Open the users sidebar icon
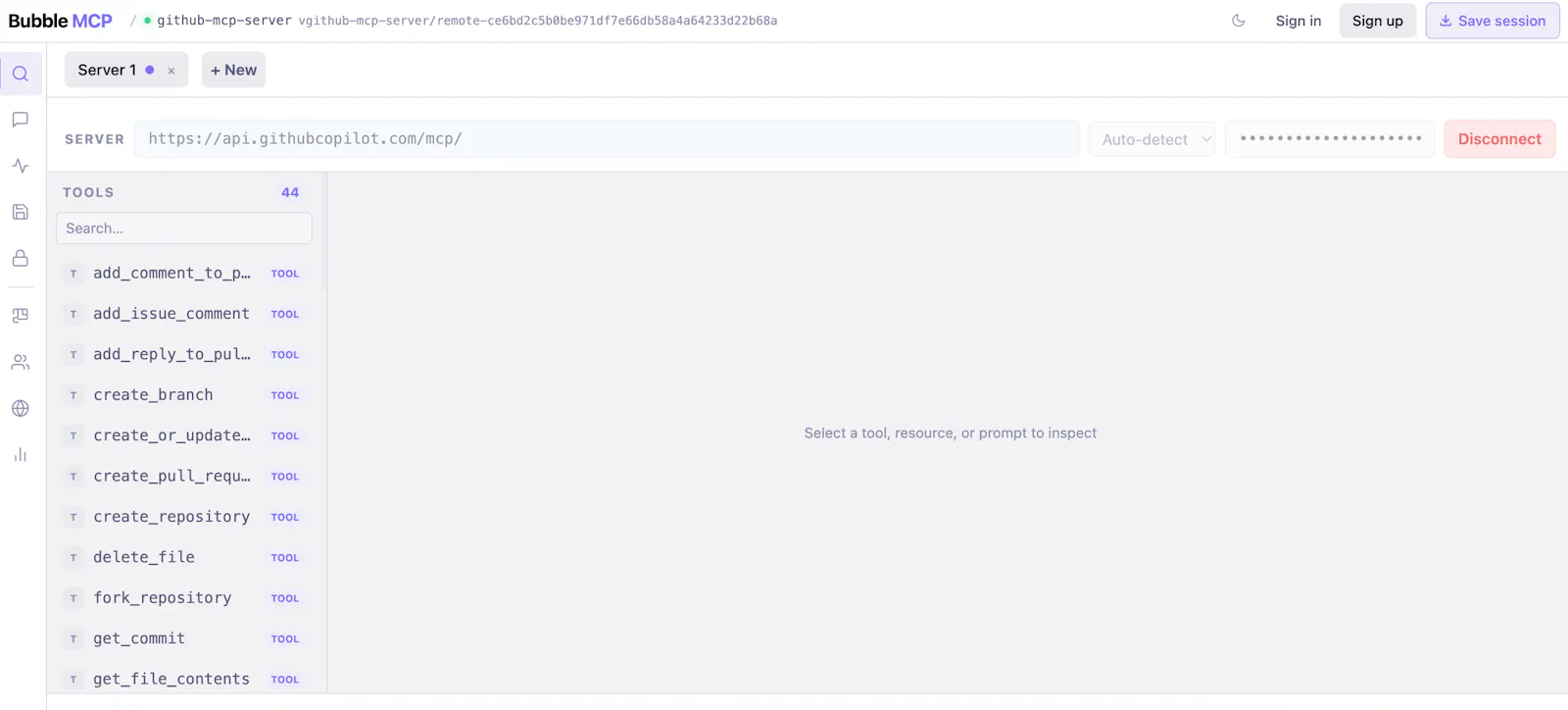1568x710 pixels. coord(21,362)
